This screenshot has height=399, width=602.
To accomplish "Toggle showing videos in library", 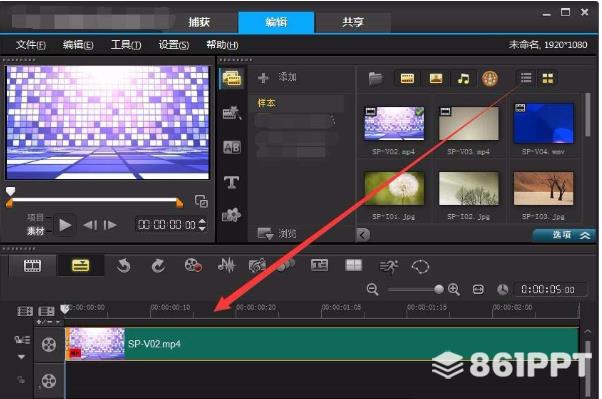I will pyautogui.click(x=407, y=79).
